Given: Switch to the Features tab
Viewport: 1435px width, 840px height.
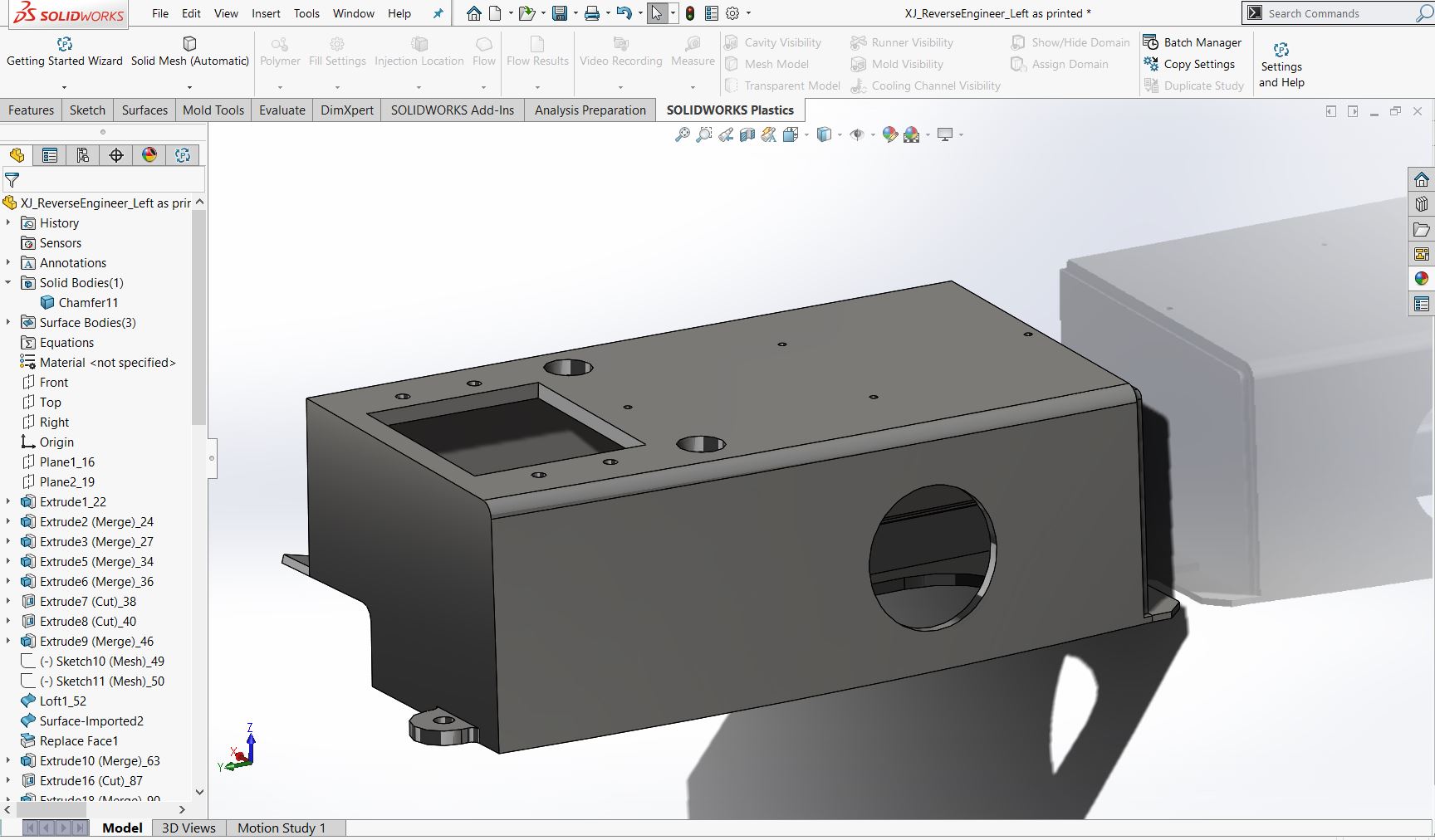Looking at the screenshot, I should [32, 110].
